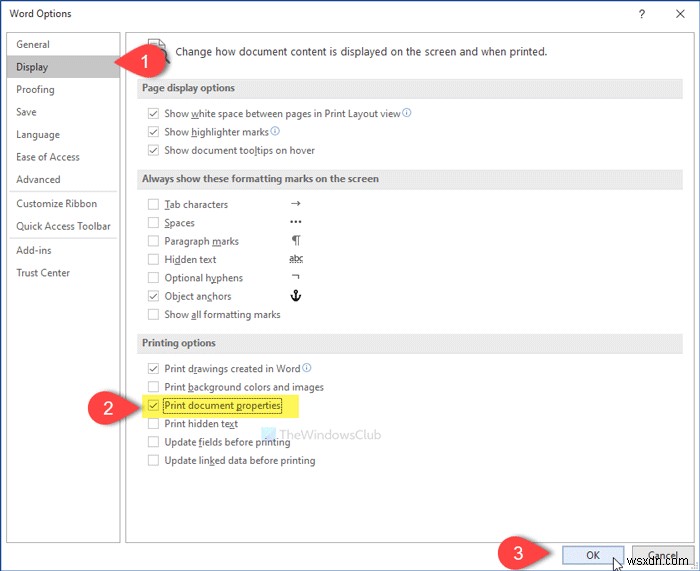This screenshot has width=700, height=571.
Task: Enable Print background colors and images
Action: (153, 387)
